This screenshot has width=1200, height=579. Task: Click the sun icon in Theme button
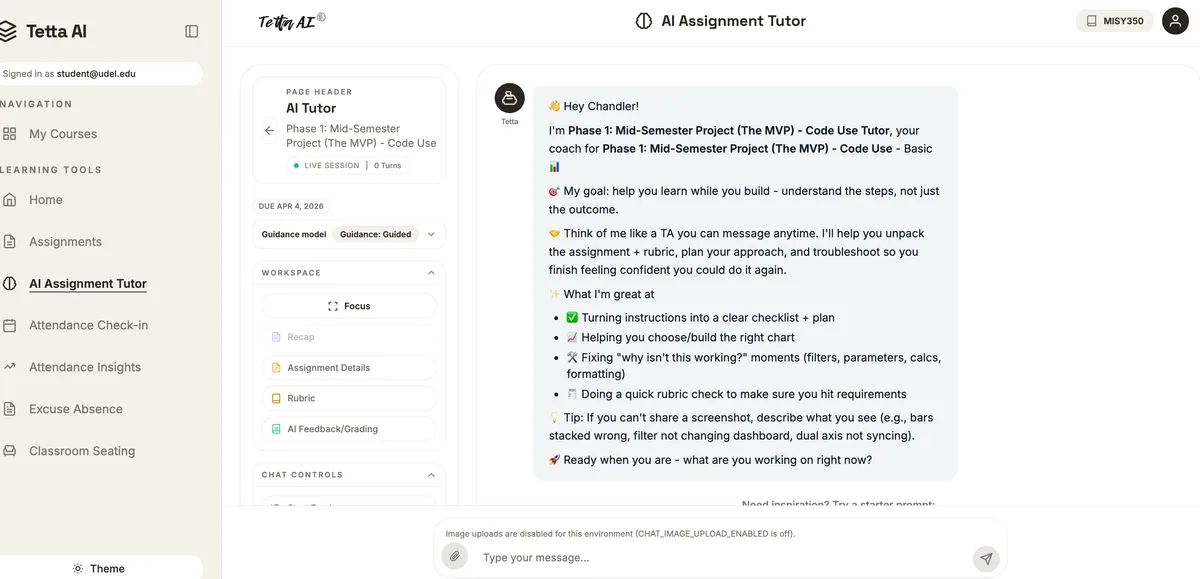(x=78, y=568)
